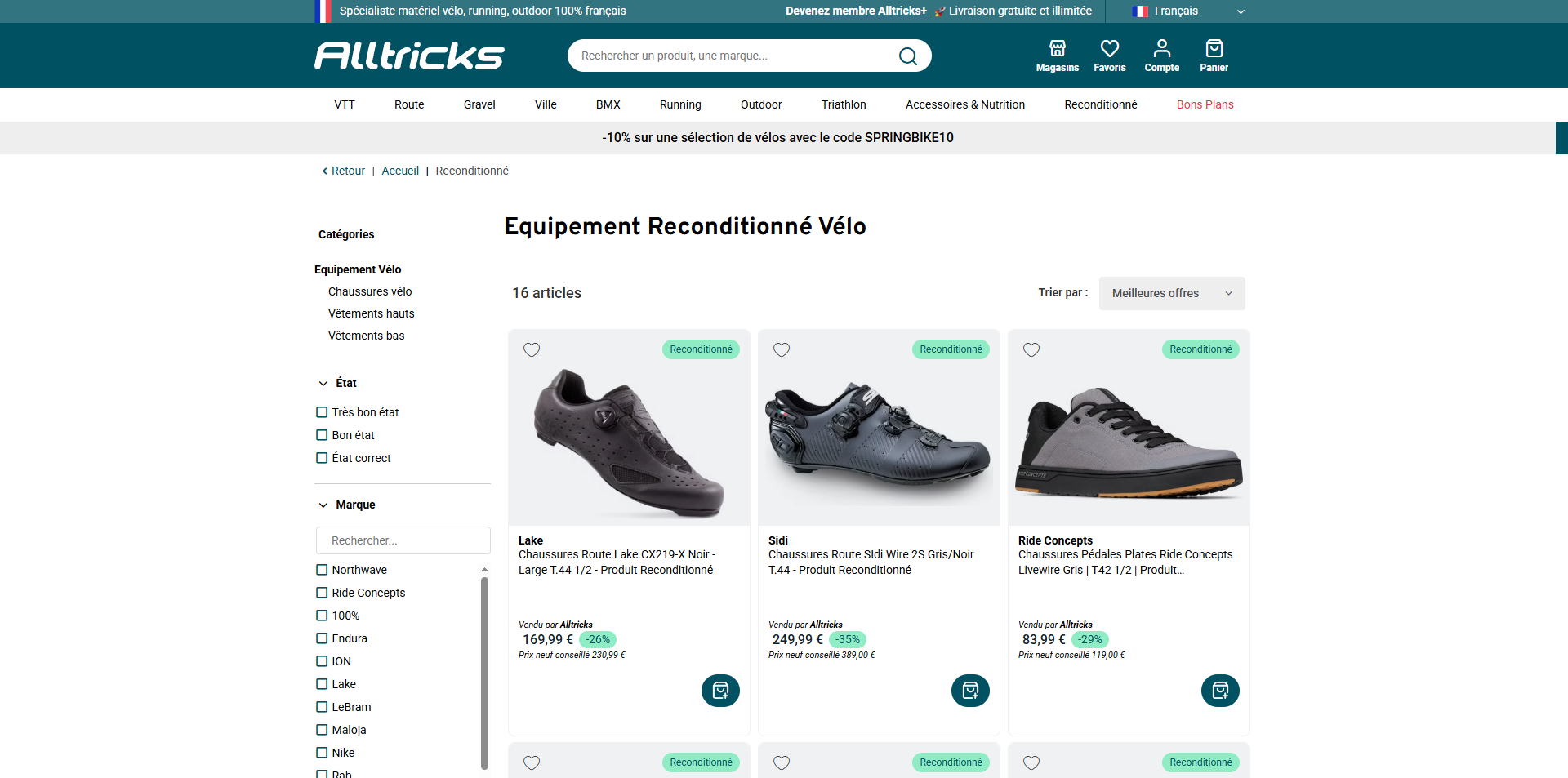This screenshot has height=778, width=1568.
Task: Open the Vêtements bas category
Action: click(x=367, y=336)
